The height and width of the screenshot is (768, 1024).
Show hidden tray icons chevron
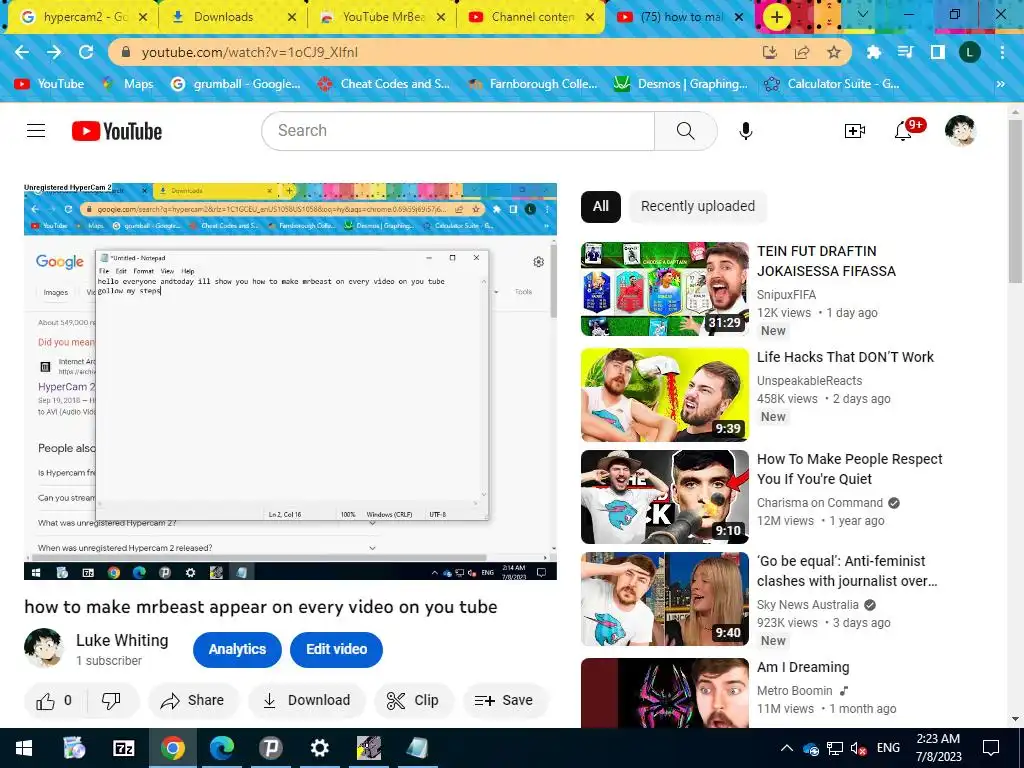pos(787,748)
